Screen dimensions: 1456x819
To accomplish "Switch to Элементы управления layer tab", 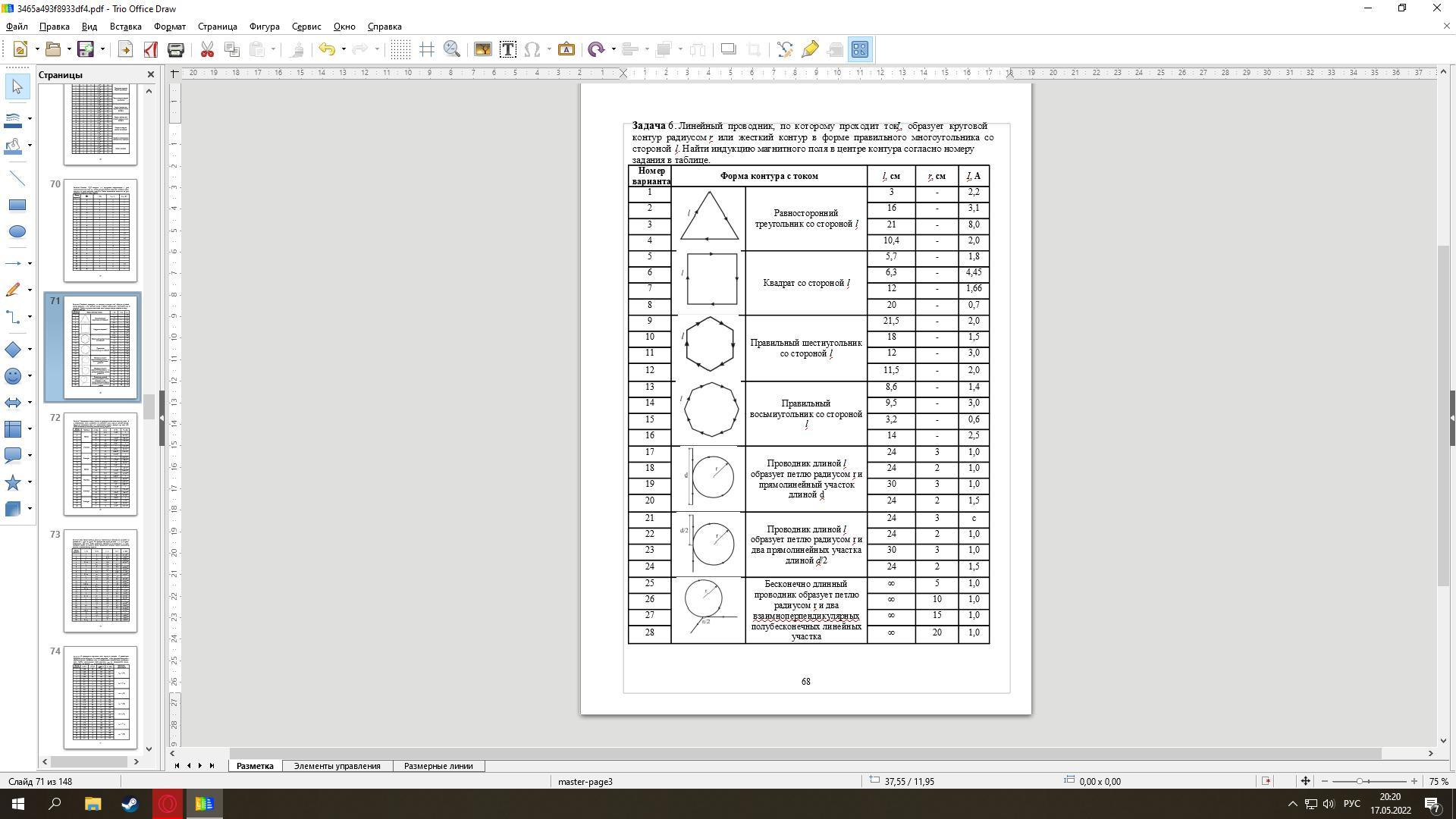I will 337,766.
